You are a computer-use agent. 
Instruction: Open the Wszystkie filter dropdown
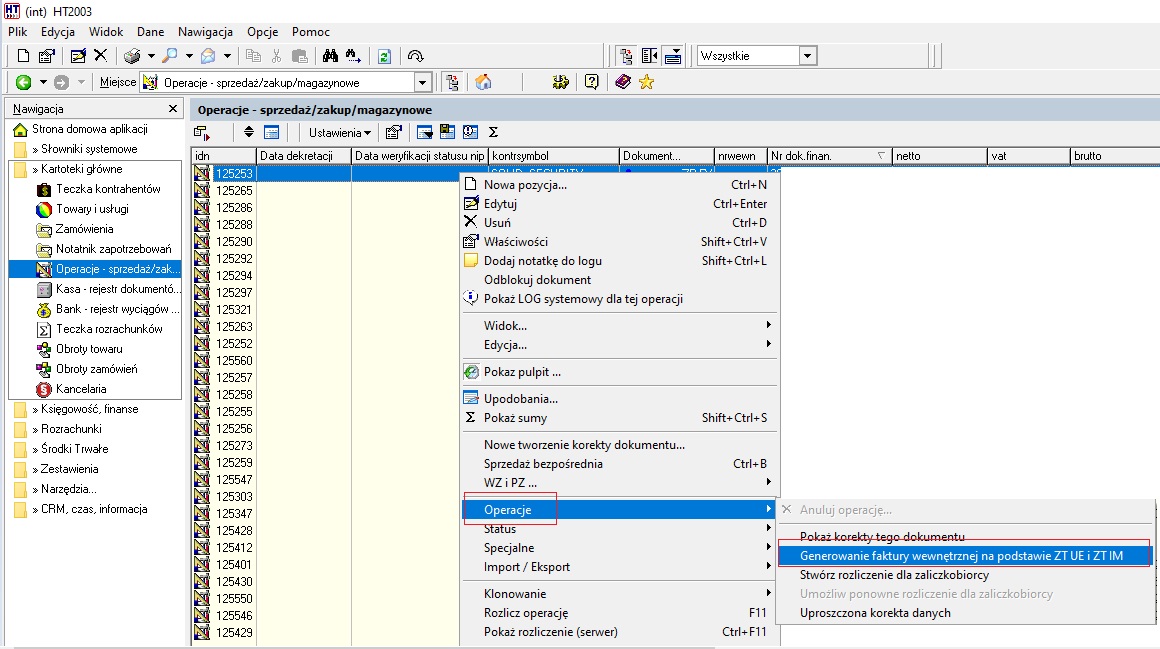click(x=808, y=56)
